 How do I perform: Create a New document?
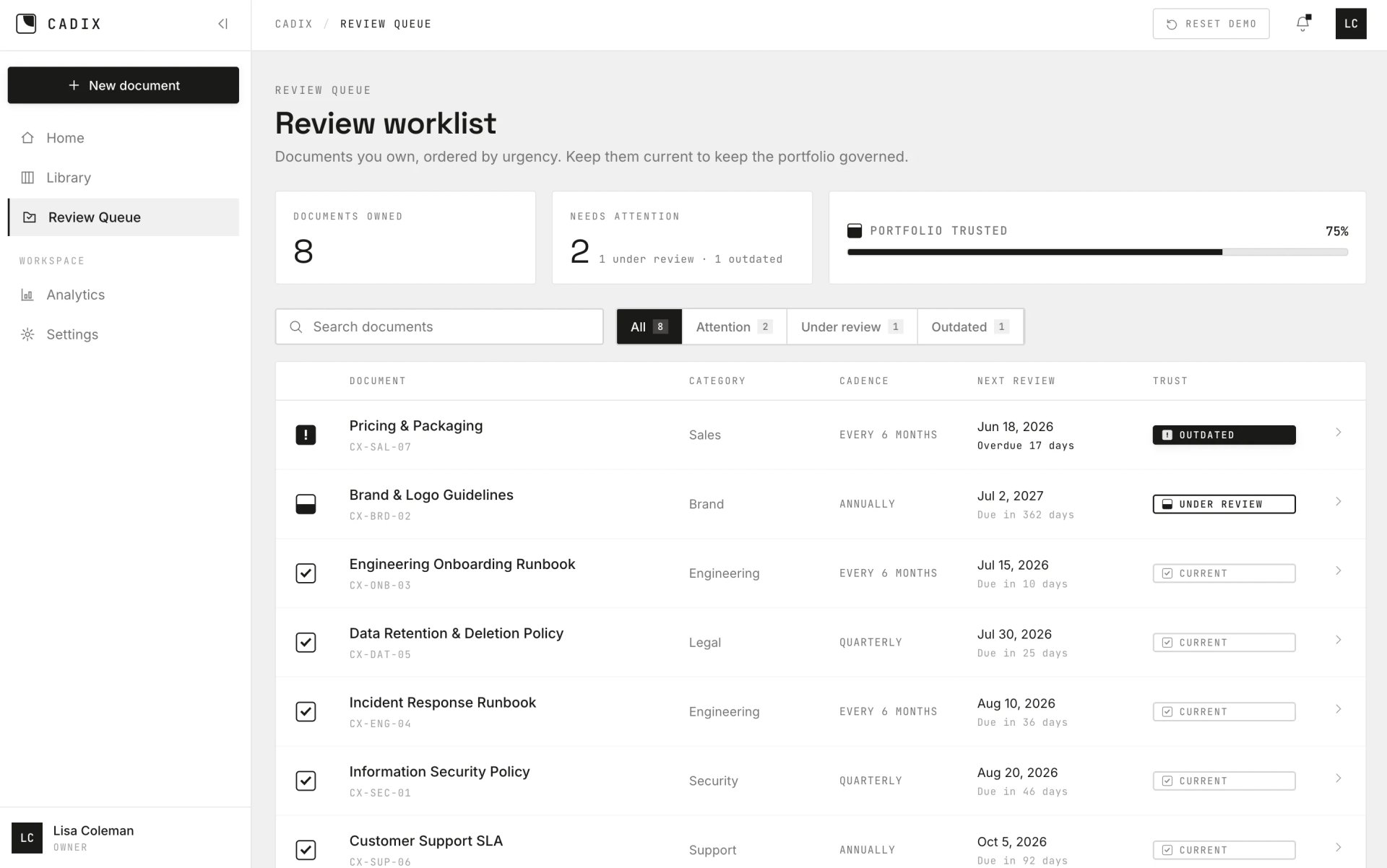click(x=123, y=85)
